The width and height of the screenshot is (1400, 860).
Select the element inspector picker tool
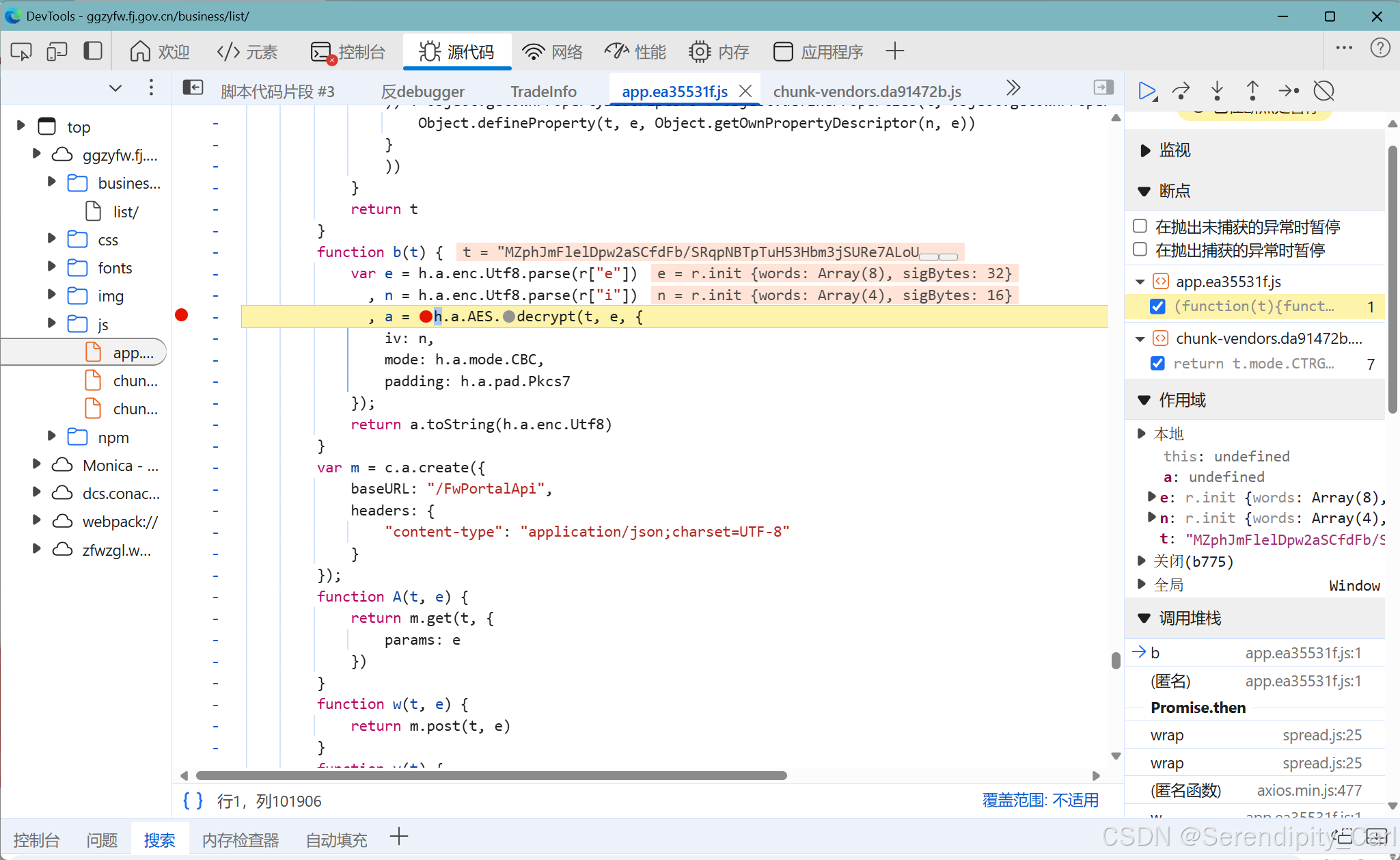point(20,51)
